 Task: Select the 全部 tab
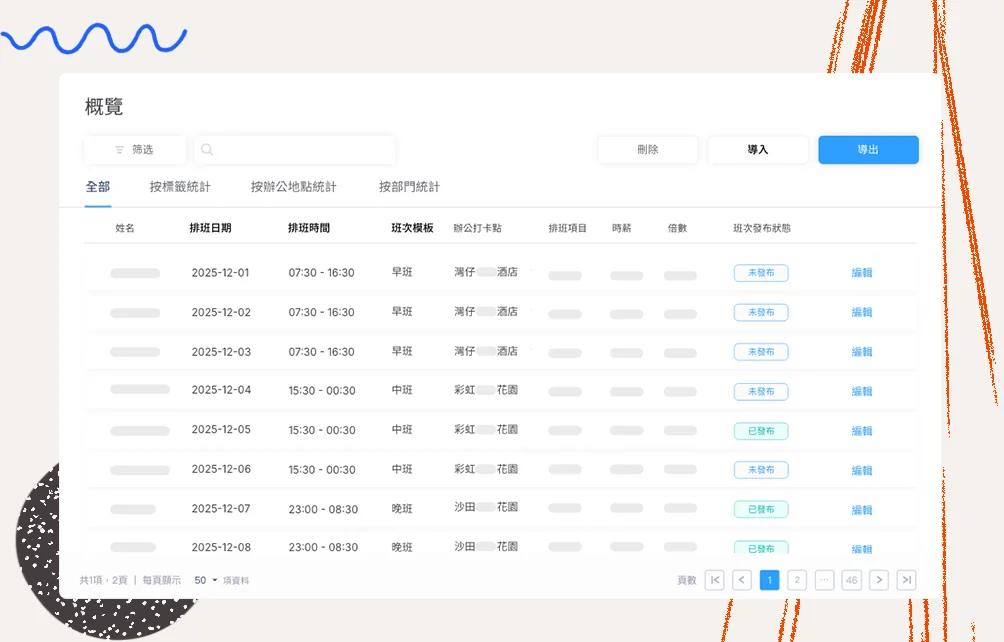(98, 187)
